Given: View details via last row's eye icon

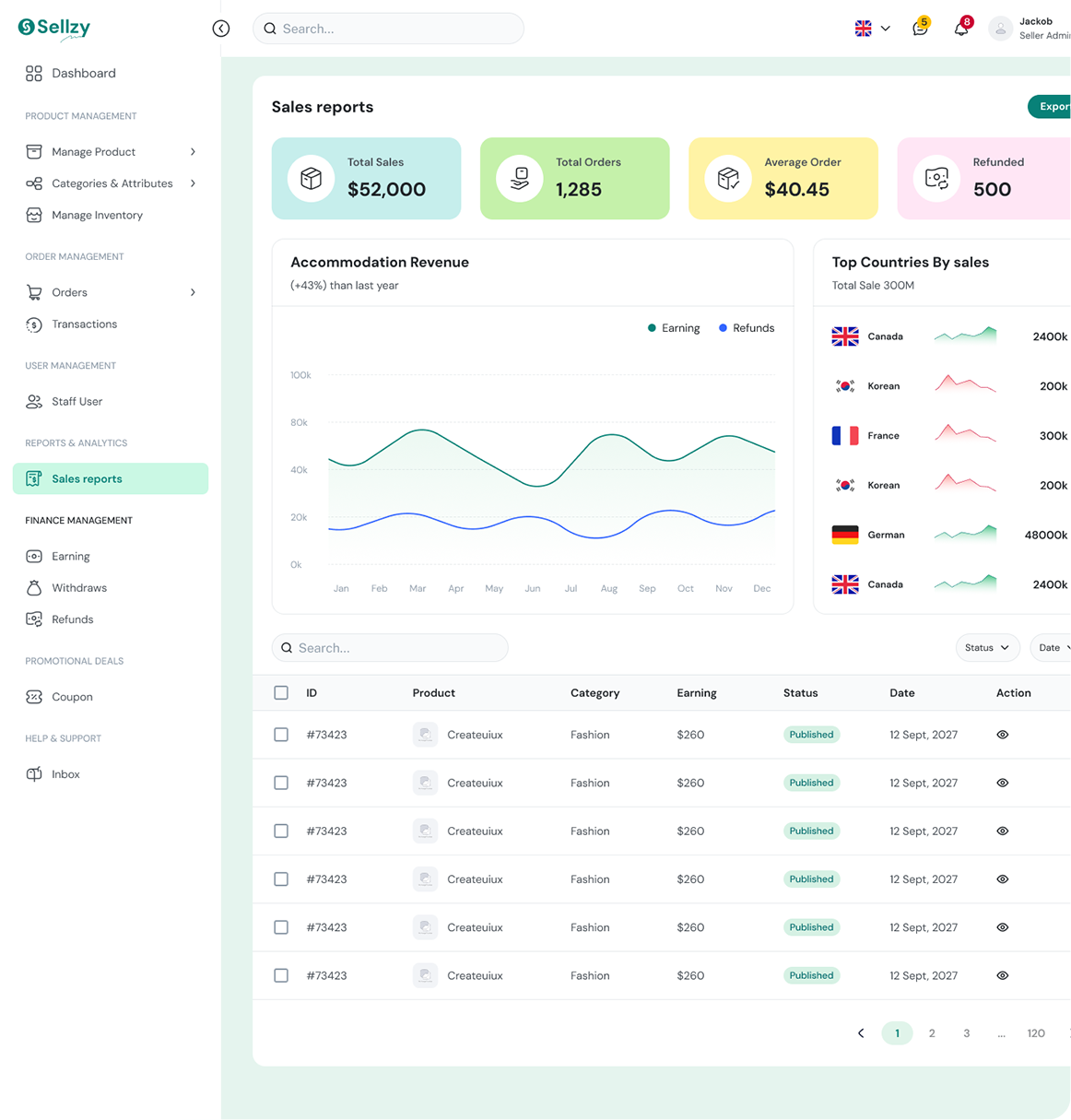Looking at the screenshot, I should tap(1003, 975).
